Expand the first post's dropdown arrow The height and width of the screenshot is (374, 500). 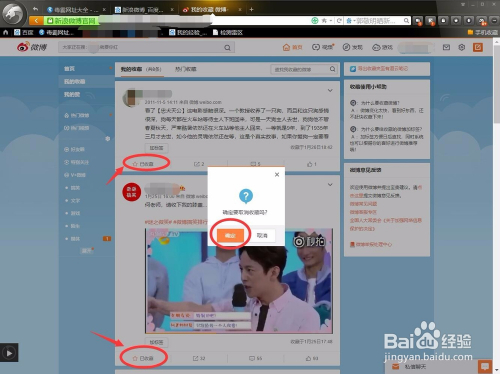click(330, 90)
